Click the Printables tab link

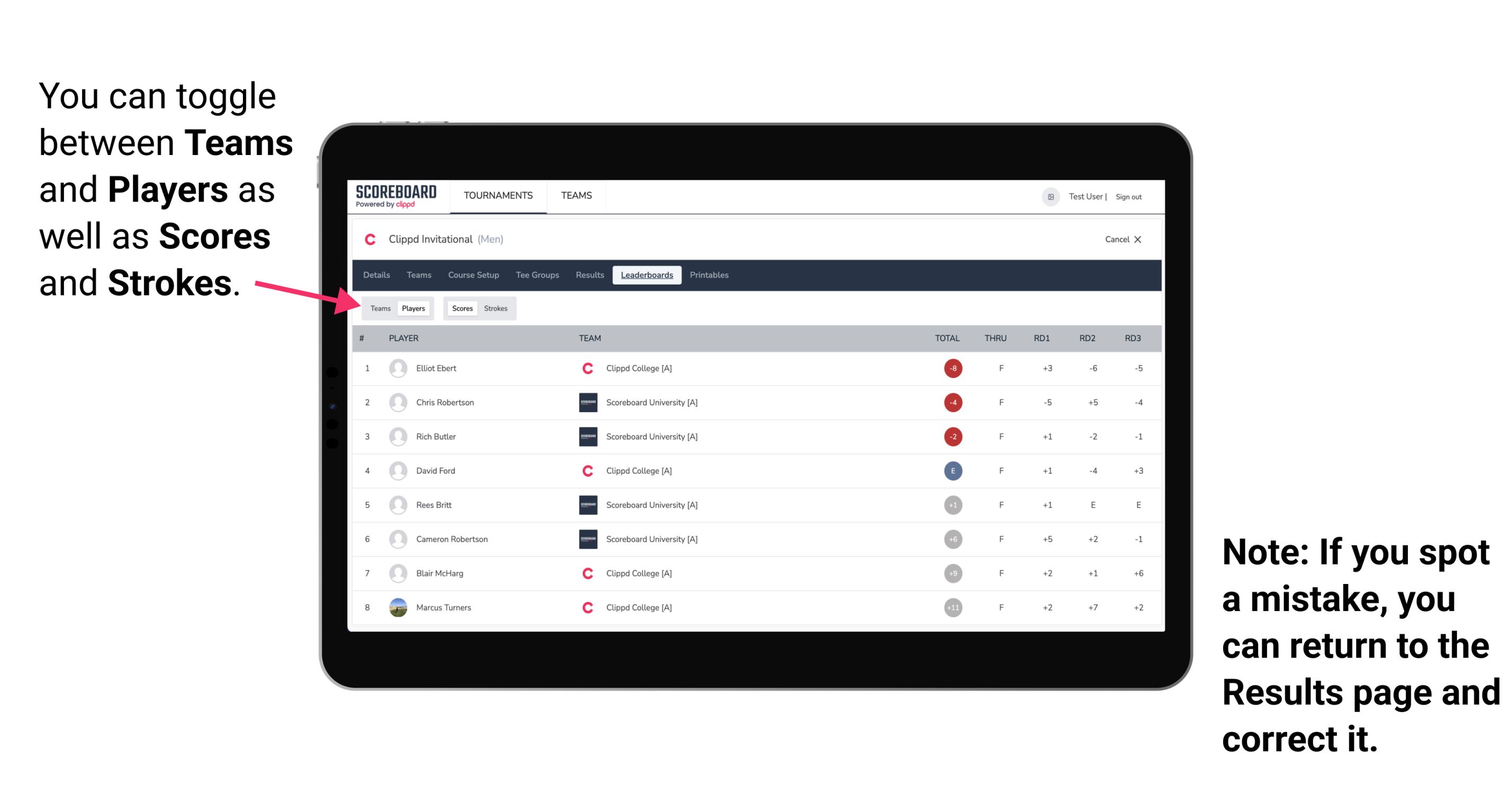pyautogui.click(x=710, y=275)
